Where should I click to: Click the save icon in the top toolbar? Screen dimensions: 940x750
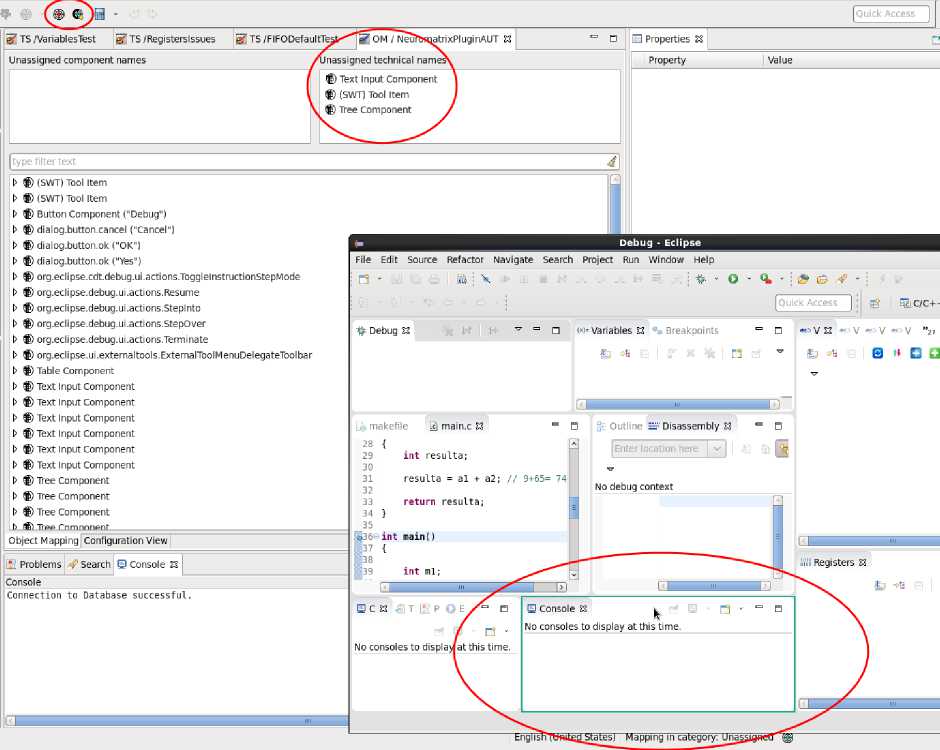click(99, 14)
